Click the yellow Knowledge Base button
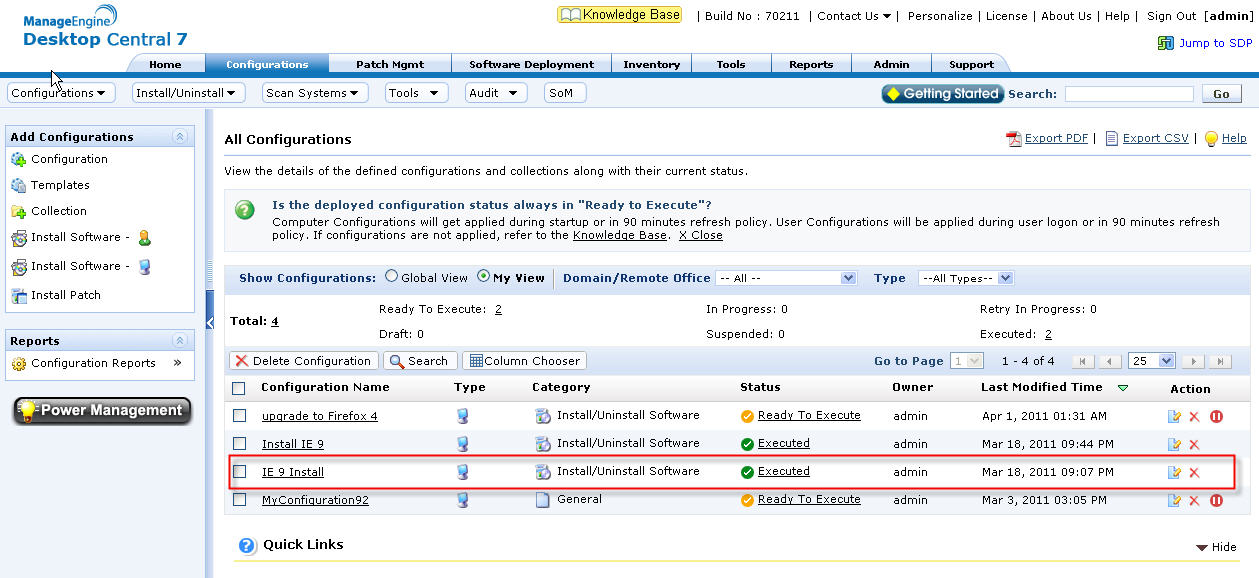This screenshot has height=578, width=1259. tap(620, 15)
